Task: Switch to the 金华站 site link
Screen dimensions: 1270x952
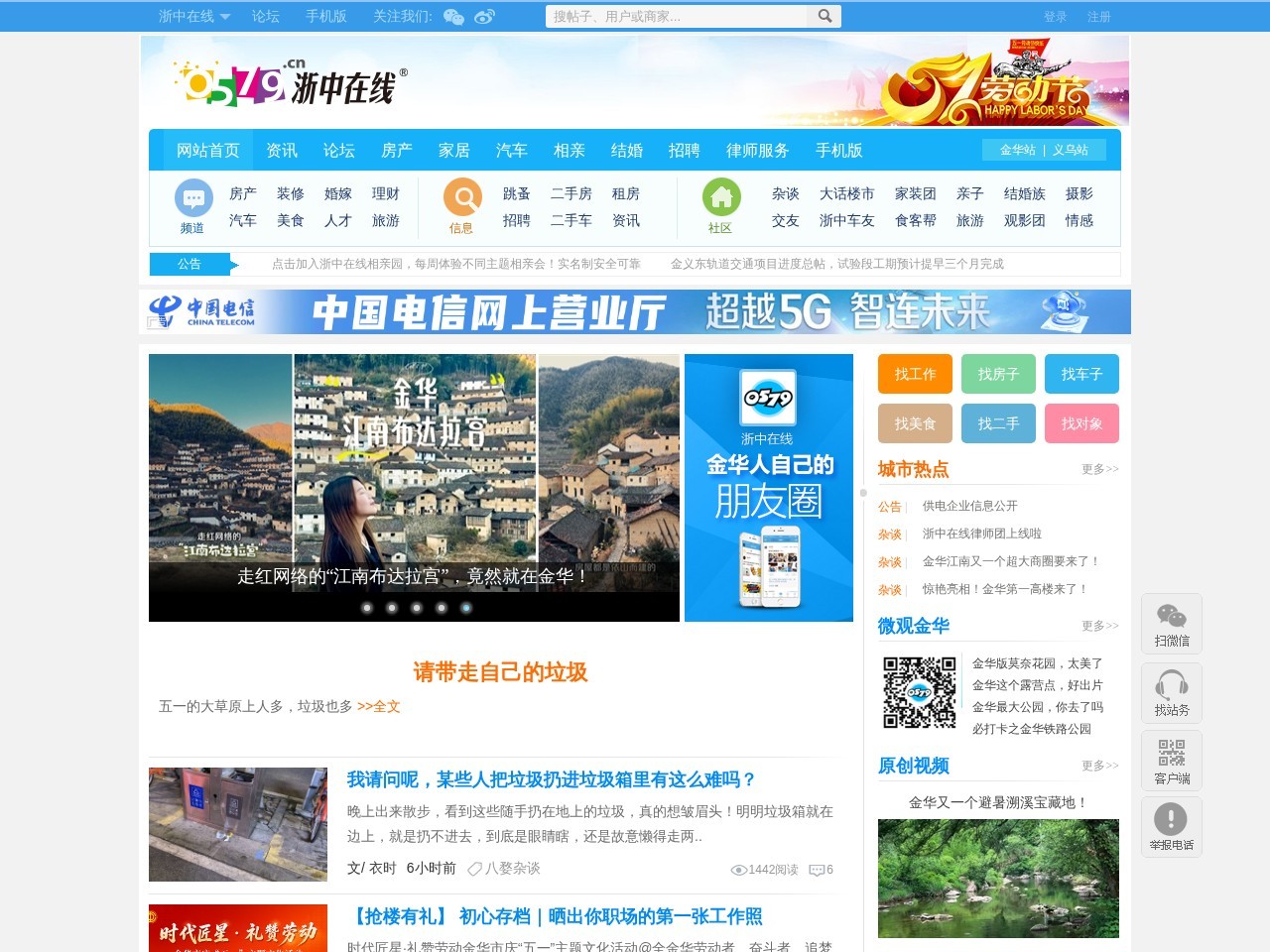Action: [x=1018, y=150]
